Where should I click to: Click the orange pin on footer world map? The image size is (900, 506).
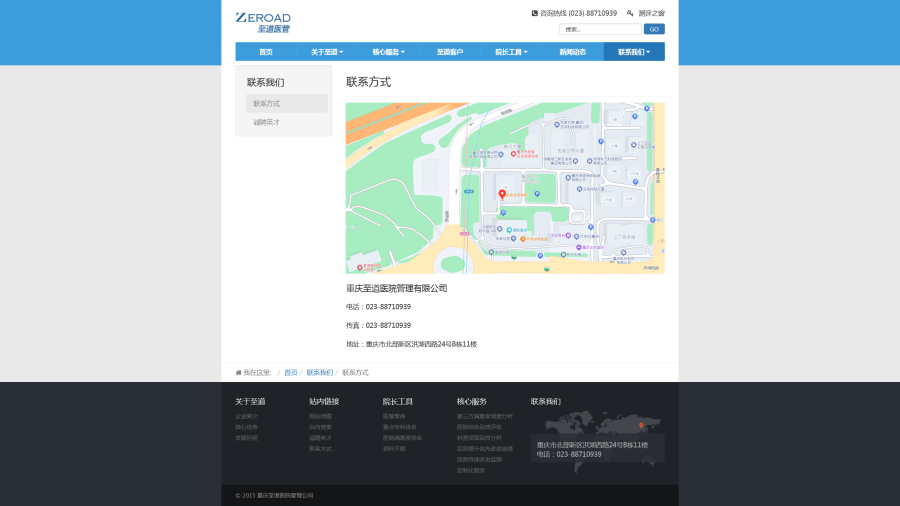(x=641, y=426)
